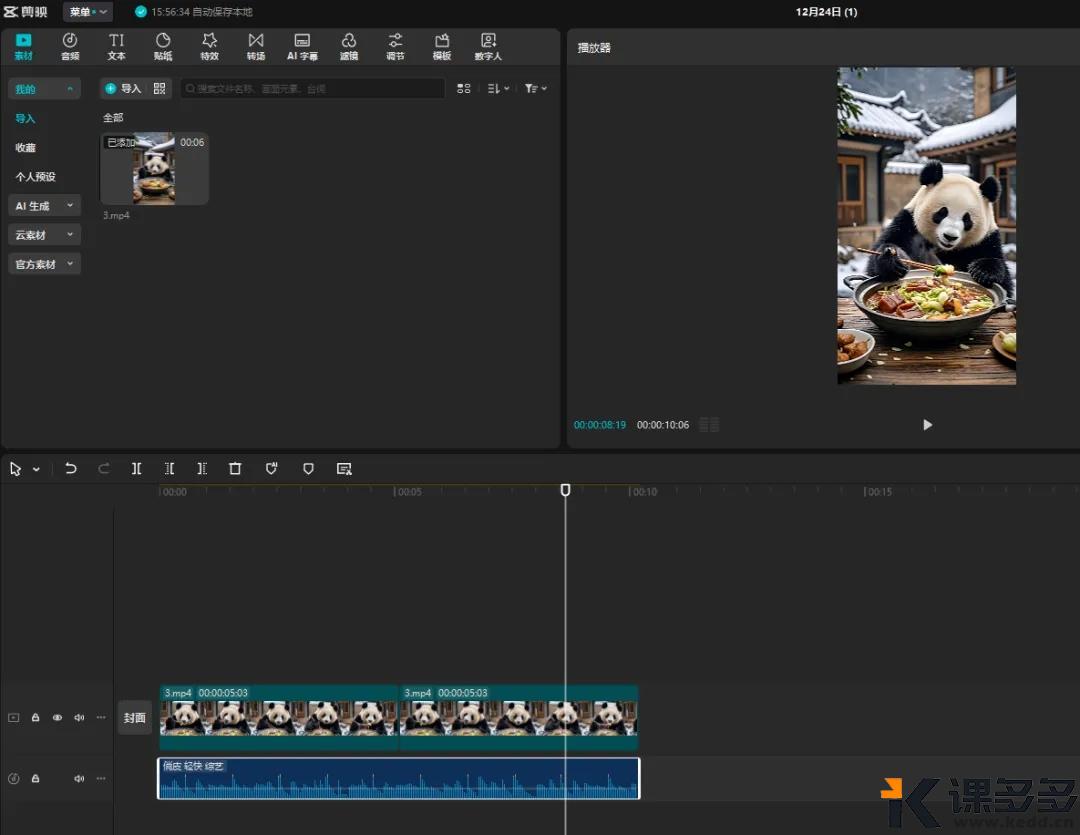The height and width of the screenshot is (835, 1080).
Task: Open the 菜单 dropdown menu
Action: [88, 12]
